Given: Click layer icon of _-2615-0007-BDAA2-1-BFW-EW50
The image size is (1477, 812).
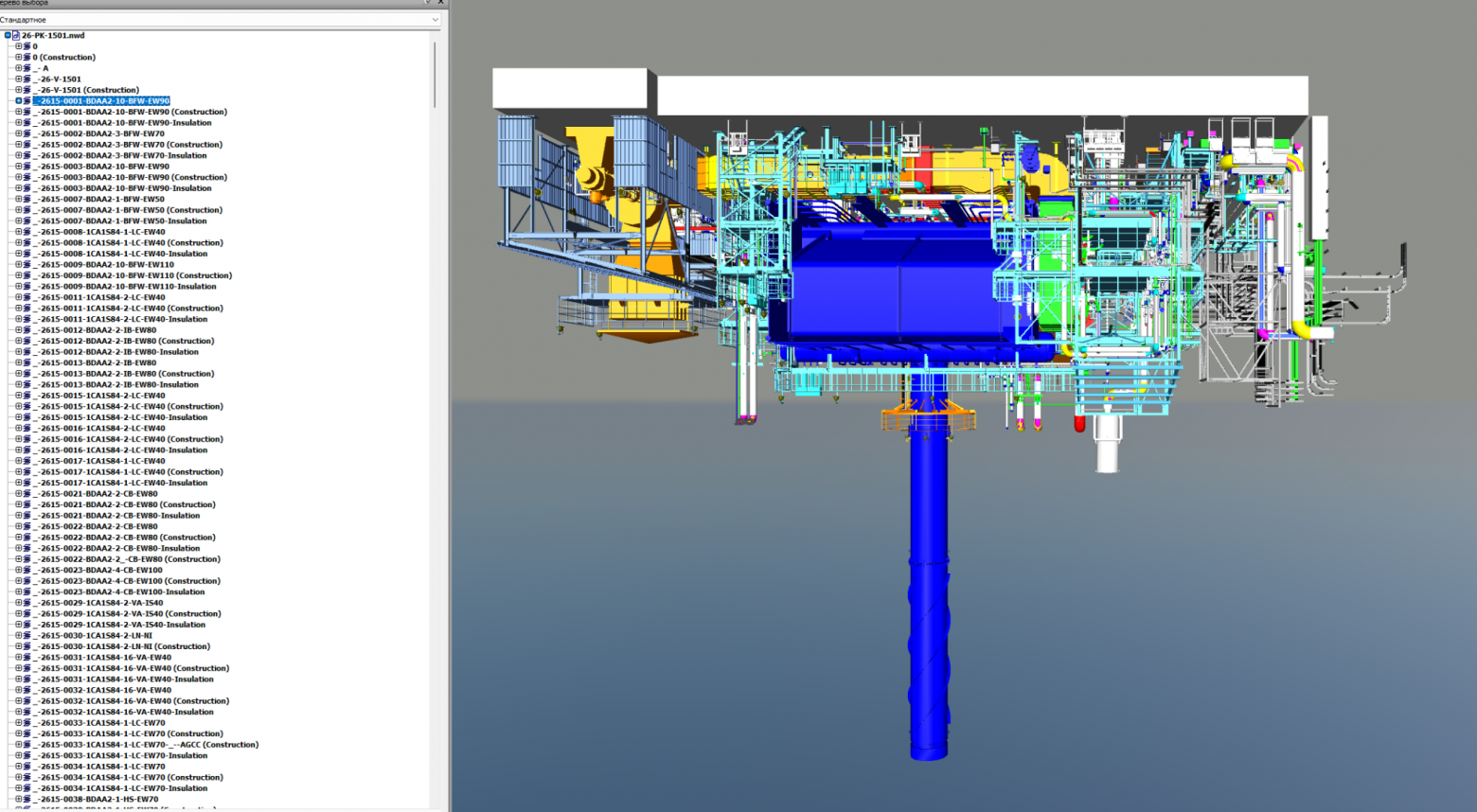Looking at the screenshot, I should [x=27, y=199].
